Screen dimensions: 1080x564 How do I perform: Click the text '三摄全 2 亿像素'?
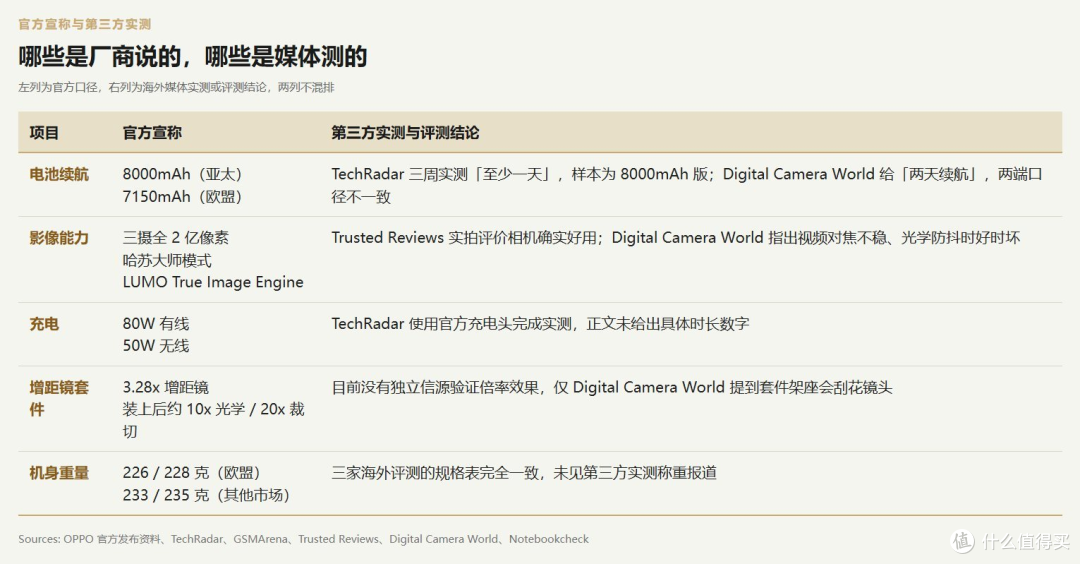[x=176, y=238]
